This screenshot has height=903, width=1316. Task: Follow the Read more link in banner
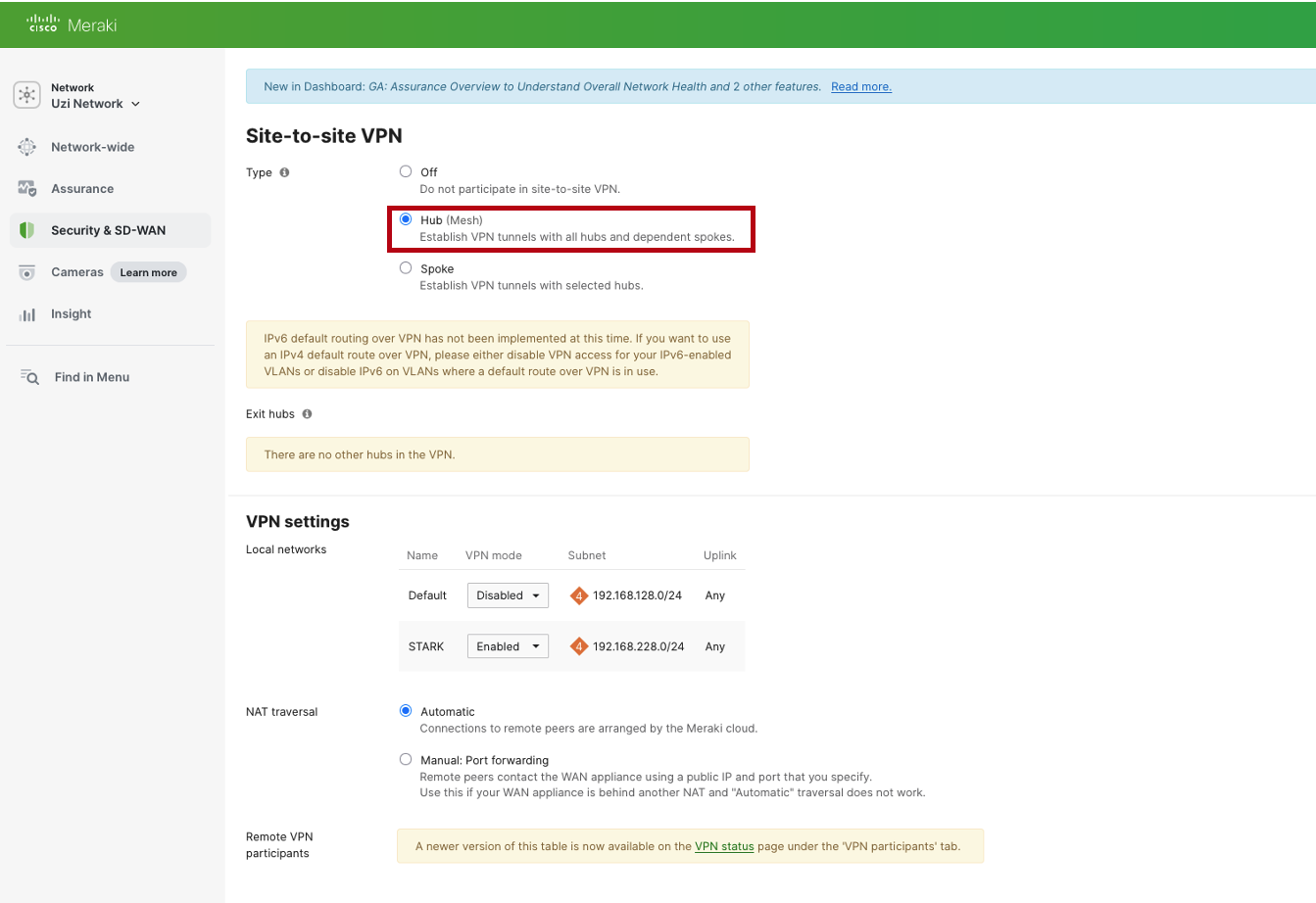861,87
